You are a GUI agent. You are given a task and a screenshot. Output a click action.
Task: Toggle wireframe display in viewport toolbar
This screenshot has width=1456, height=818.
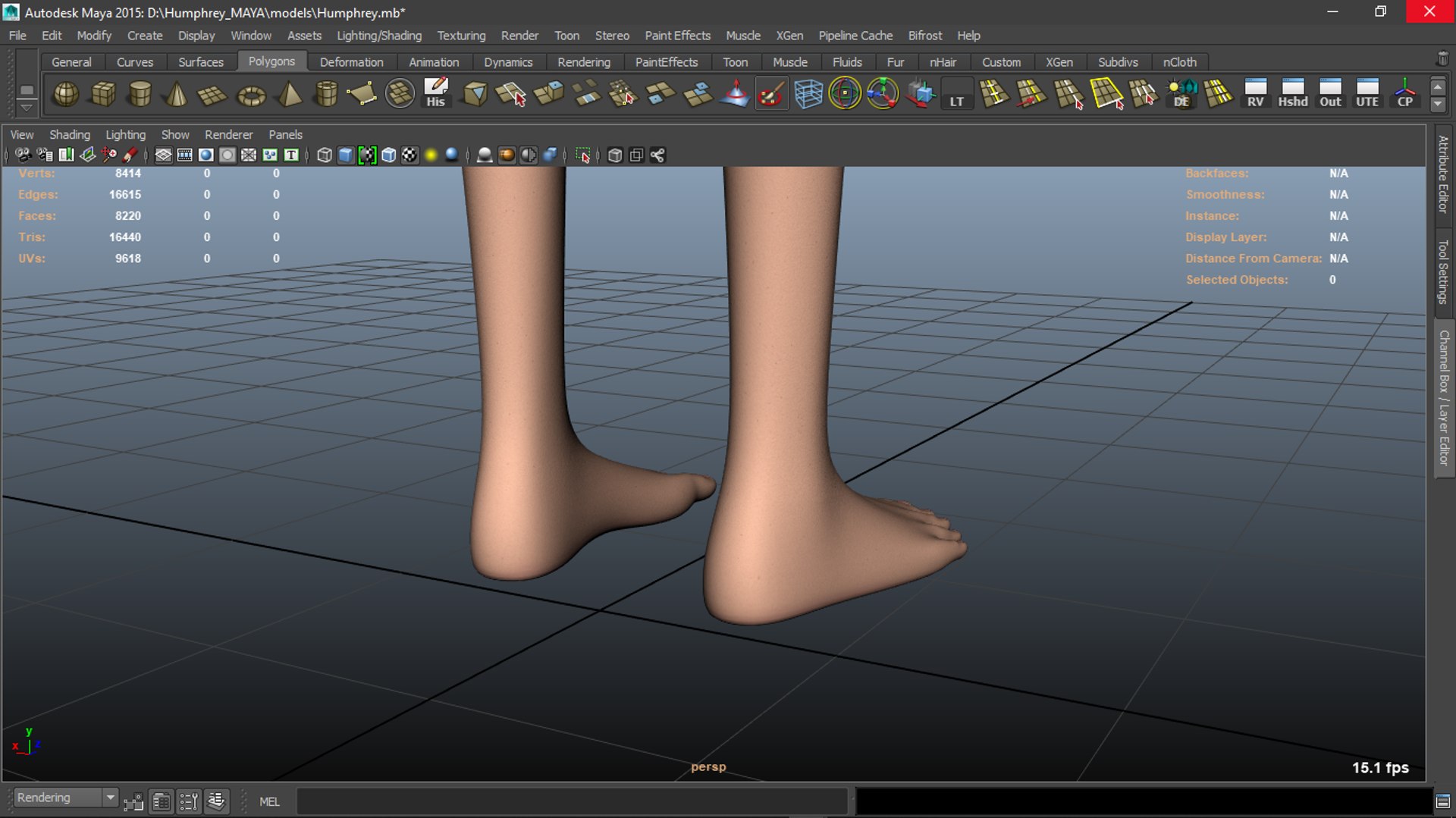click(x=325, y=155)
